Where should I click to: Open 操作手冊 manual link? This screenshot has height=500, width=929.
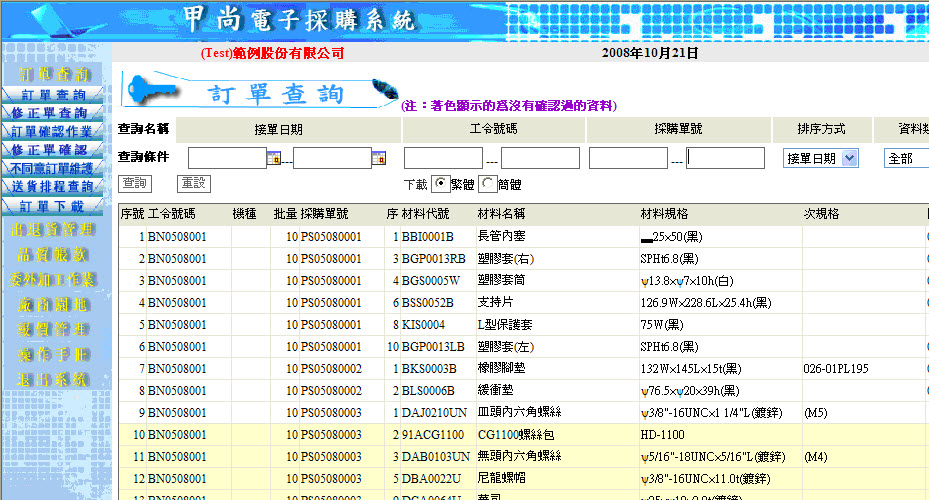pos(56,354)
